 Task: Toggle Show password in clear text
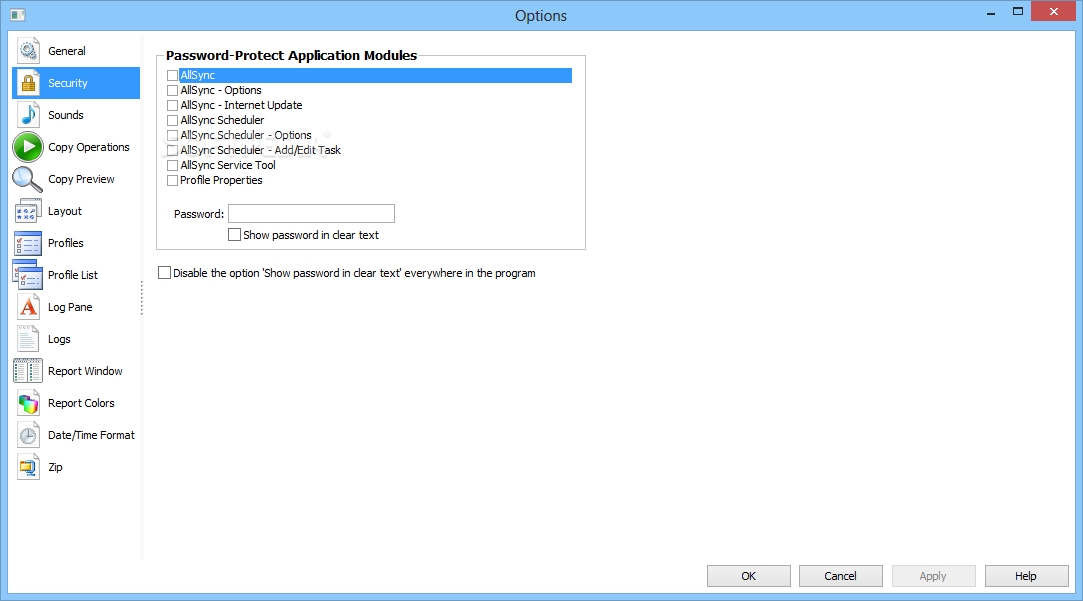(x=234, y=235)
